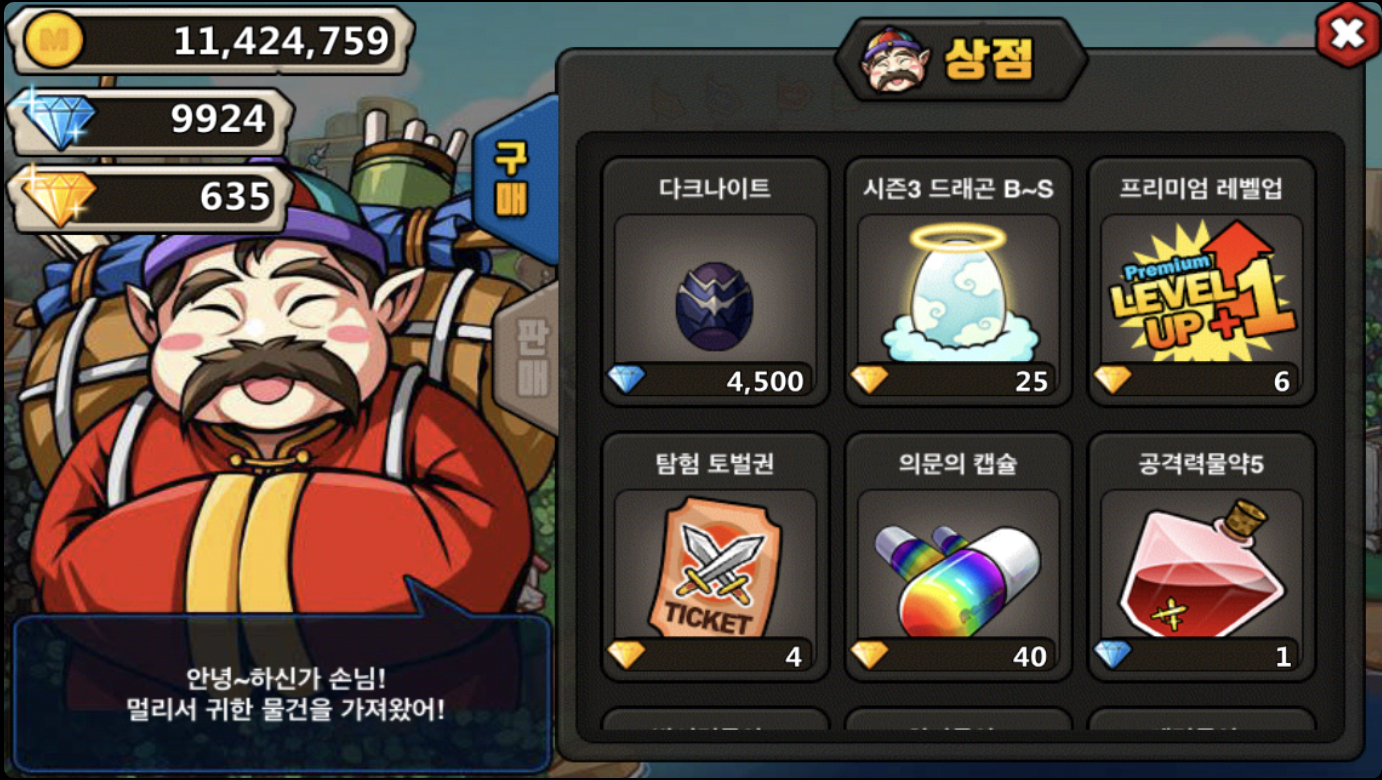The height and width of the screenshot is (780, 1382).
Task: Buy mystery capsule for 40 gems
Action: [958, 655]
